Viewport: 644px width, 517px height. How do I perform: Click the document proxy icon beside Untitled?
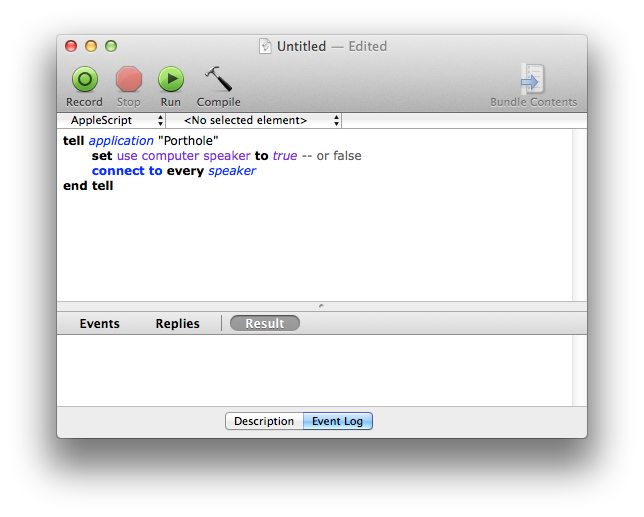coord(265,46)
